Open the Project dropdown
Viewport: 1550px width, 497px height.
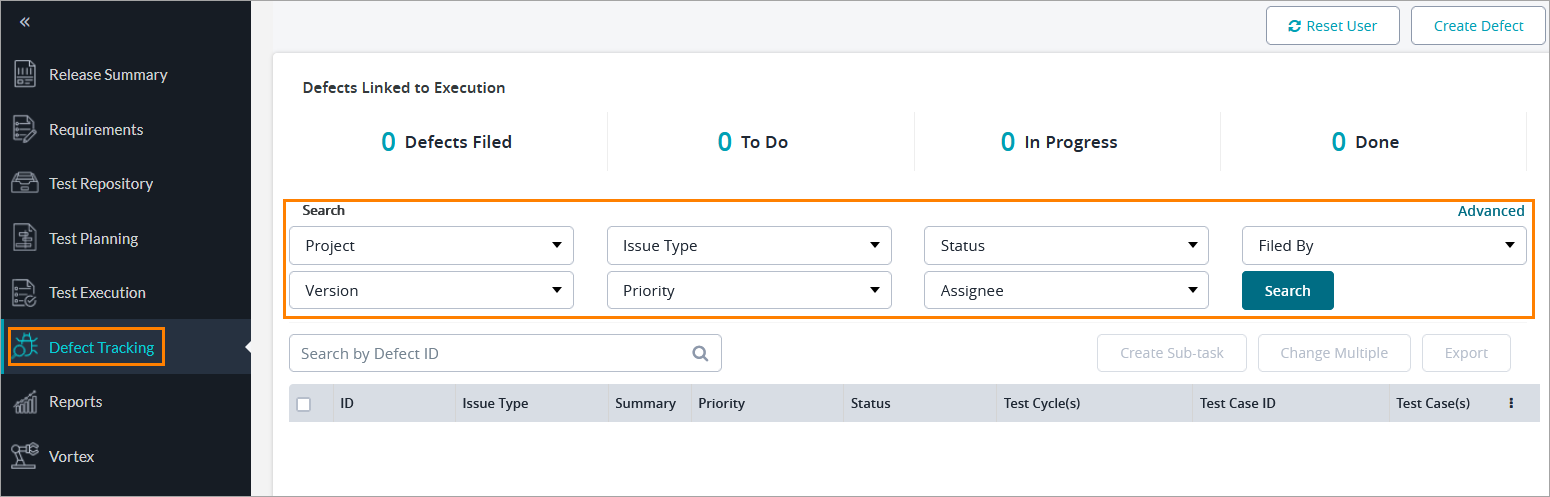431,246
